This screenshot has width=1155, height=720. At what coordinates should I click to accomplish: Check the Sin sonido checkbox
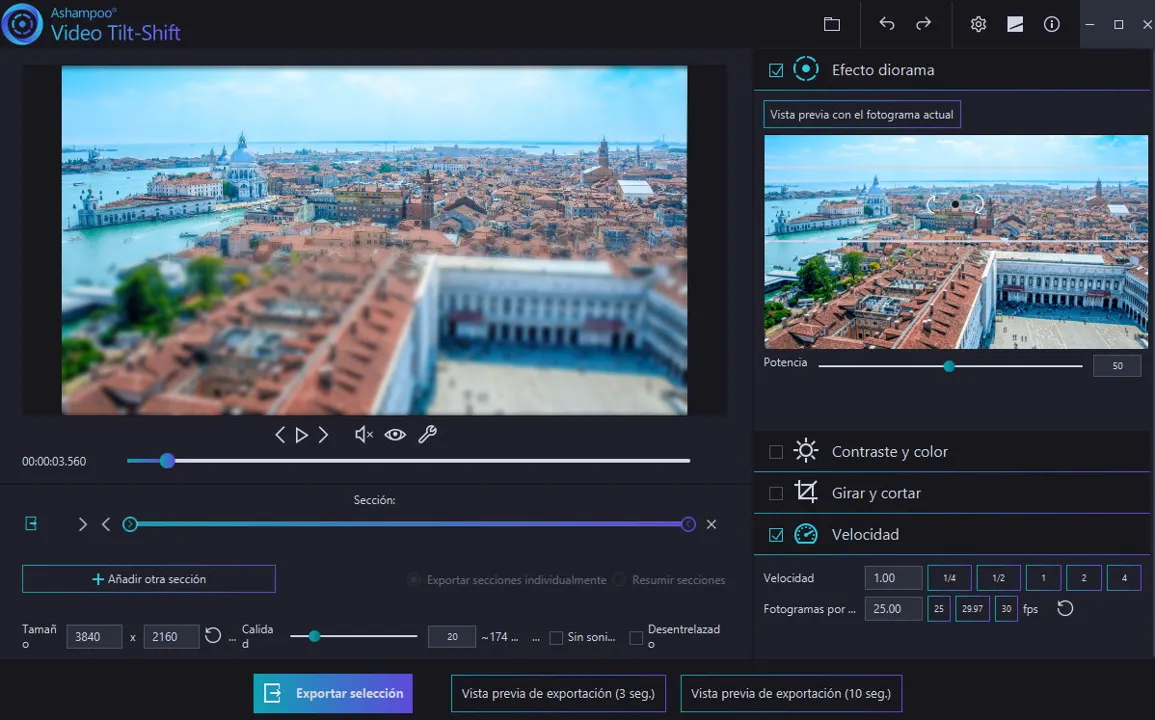tap(556, 637)
